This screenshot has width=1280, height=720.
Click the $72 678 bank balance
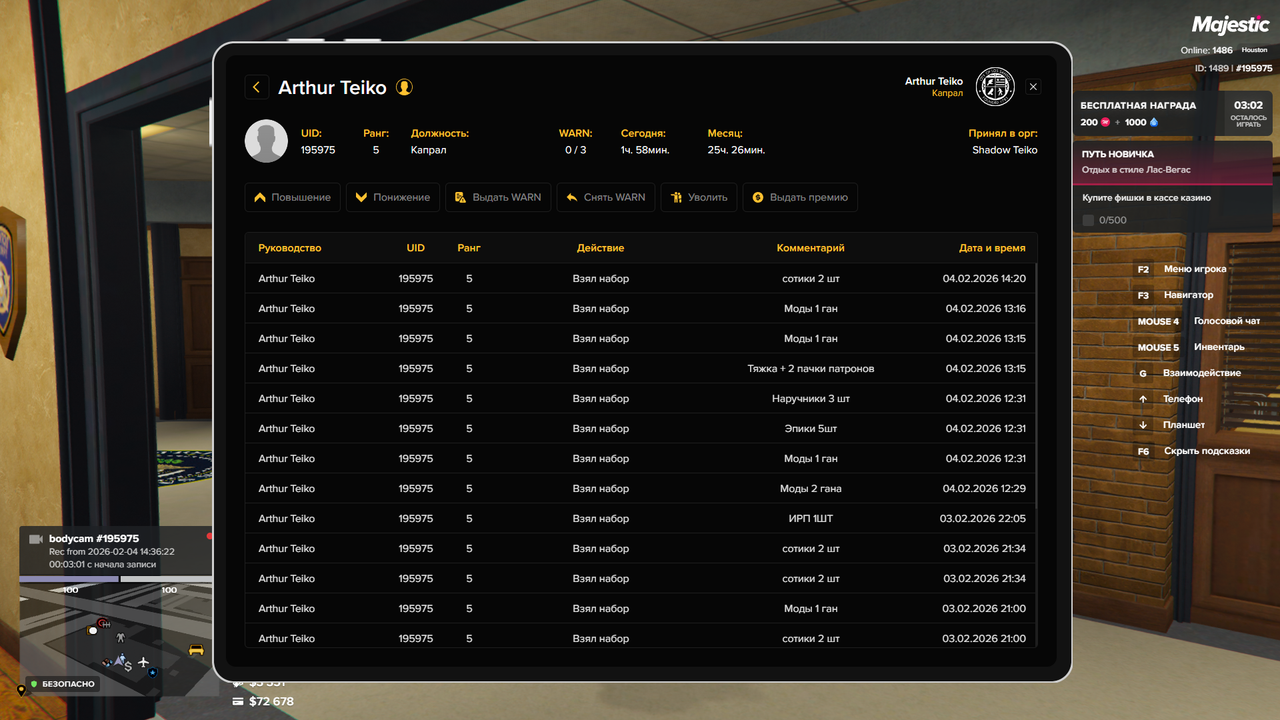(264, 702)
